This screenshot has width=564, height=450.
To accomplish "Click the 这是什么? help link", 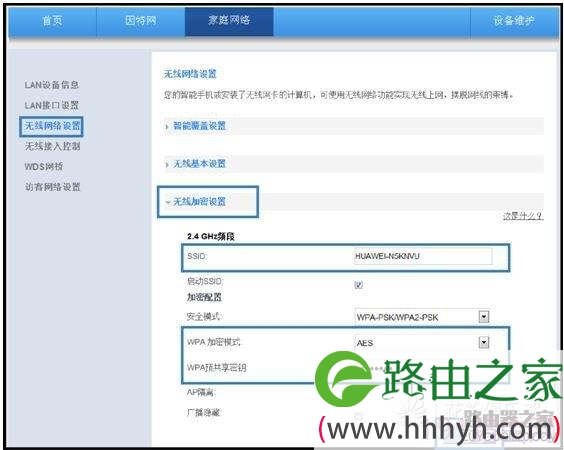I will coord(523,216).
